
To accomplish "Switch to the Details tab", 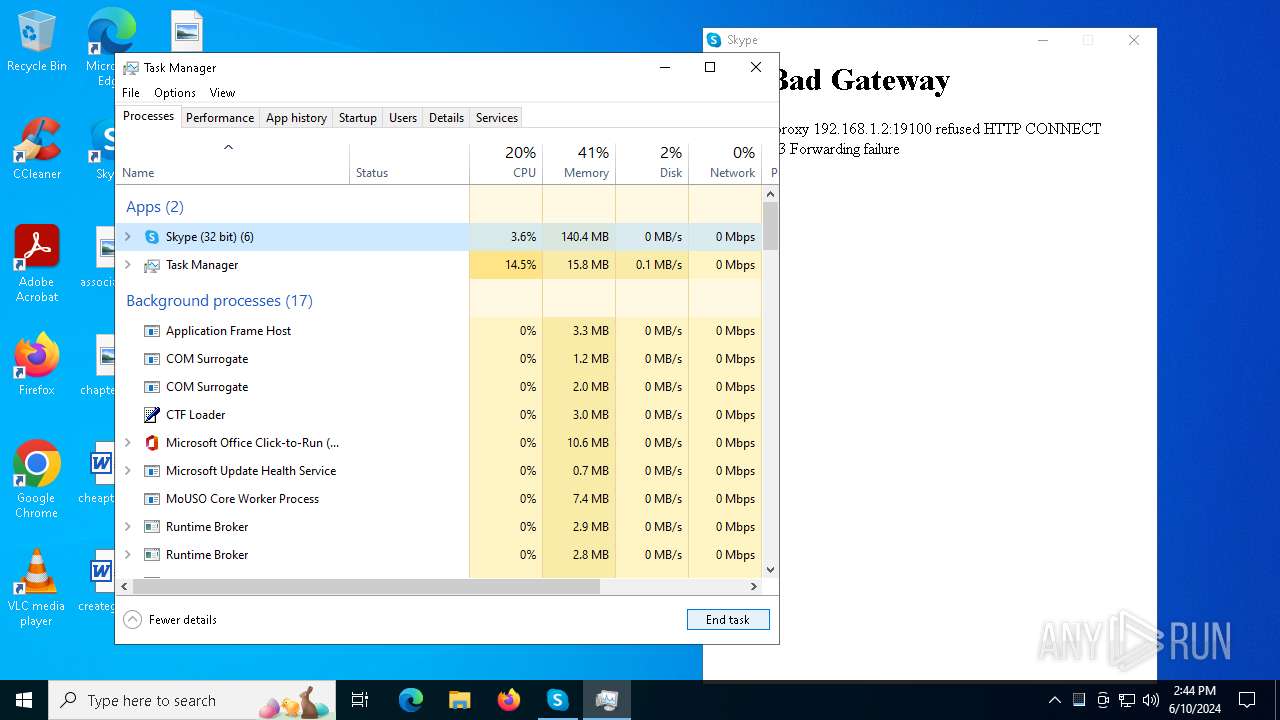I will coord(446,118).
